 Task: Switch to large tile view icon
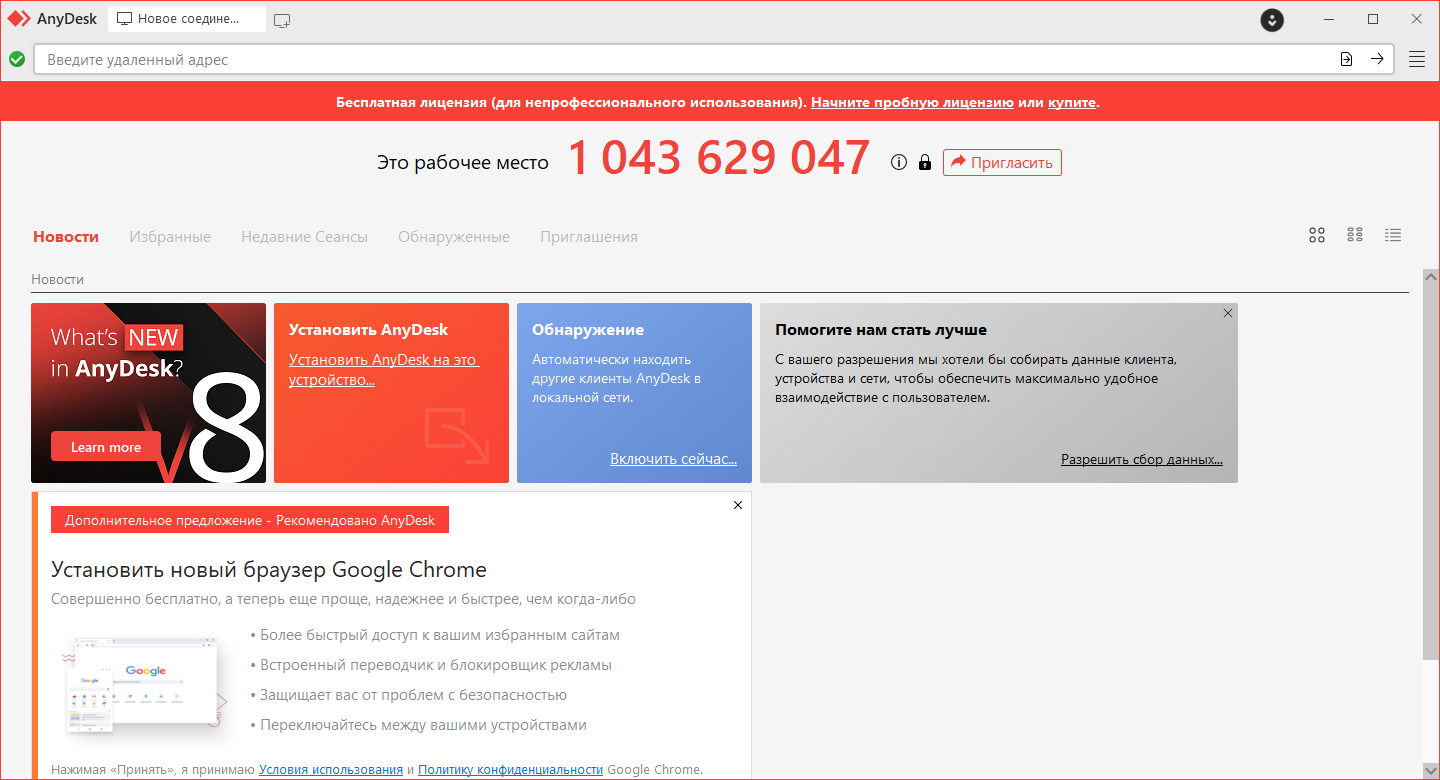pyautogui.click(x=1317, y=235)
